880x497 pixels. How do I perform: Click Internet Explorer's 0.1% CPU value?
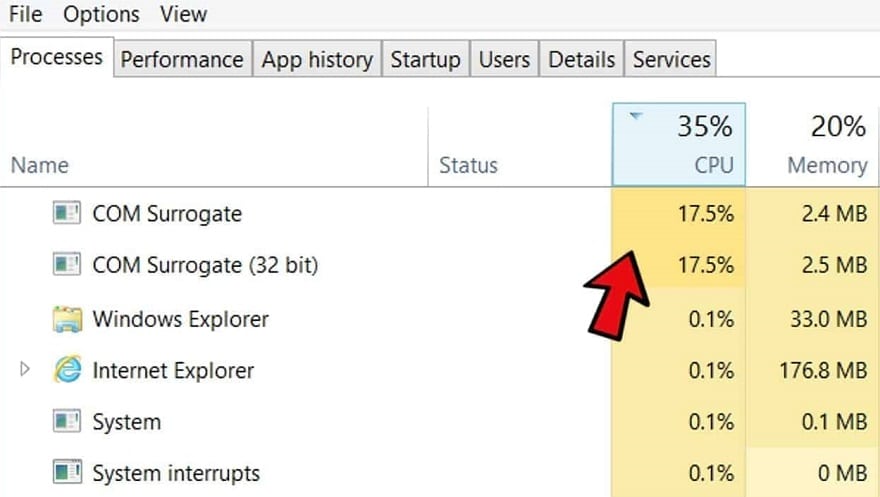coord(711,370)
